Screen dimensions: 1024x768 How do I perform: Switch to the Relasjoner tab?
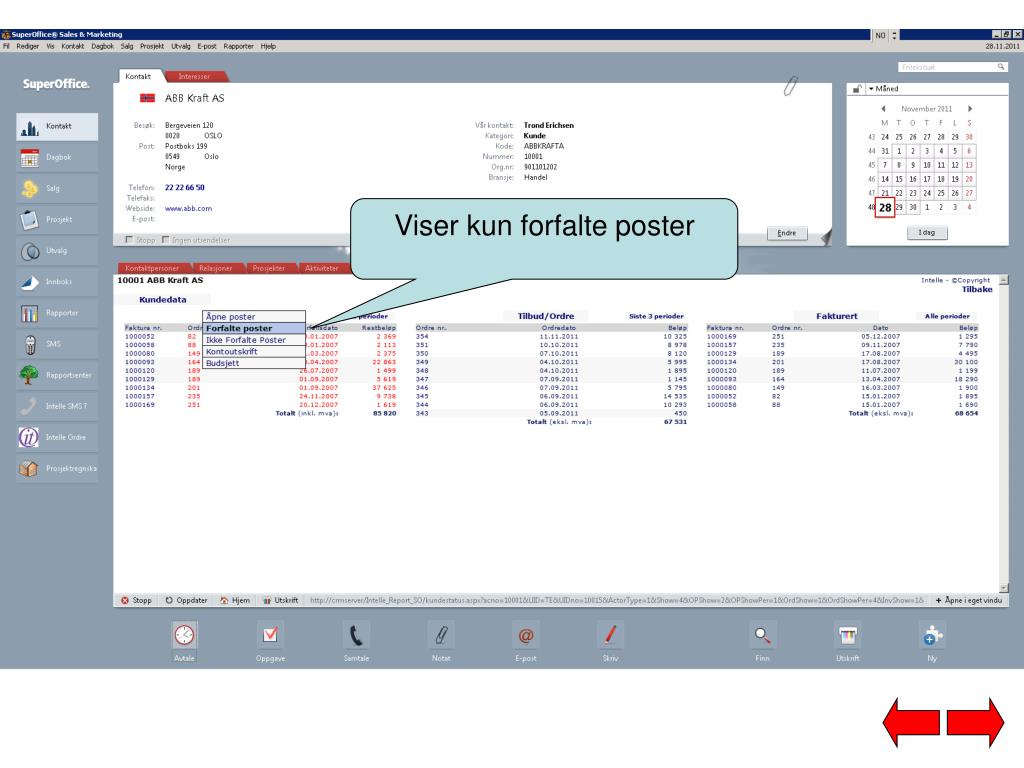click(216, 268)
